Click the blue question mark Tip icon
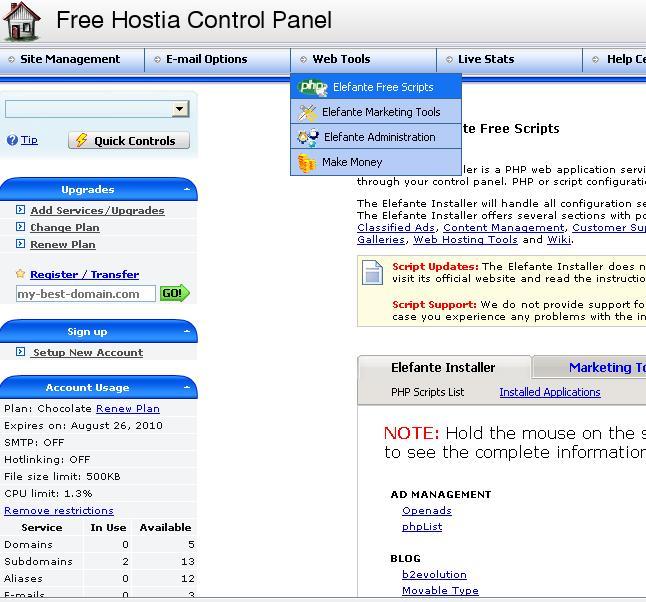 click(12, 140)
